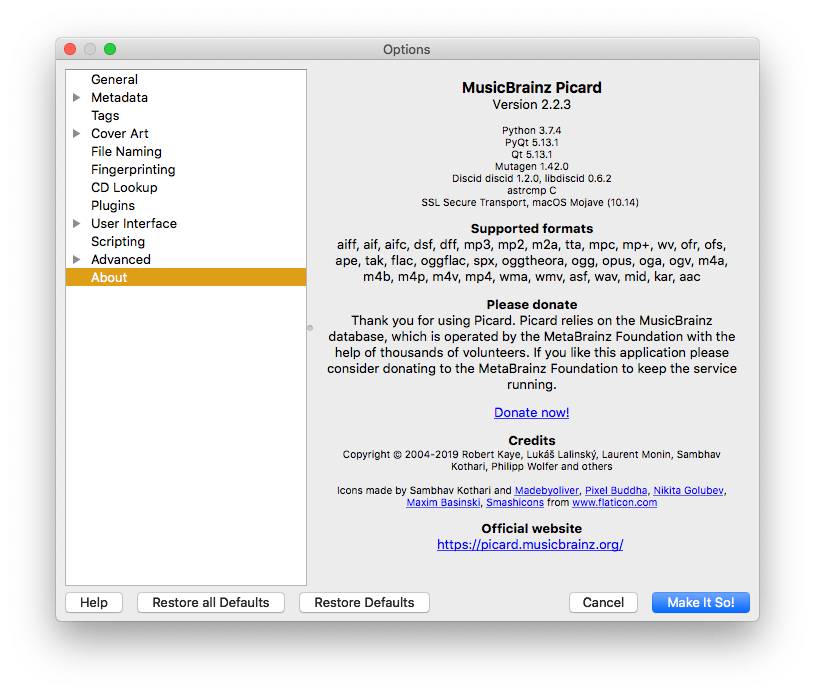Viewport: 815px width, 695px height.
Task: Click Restore all Defaults button
Action: pos(211,602)
